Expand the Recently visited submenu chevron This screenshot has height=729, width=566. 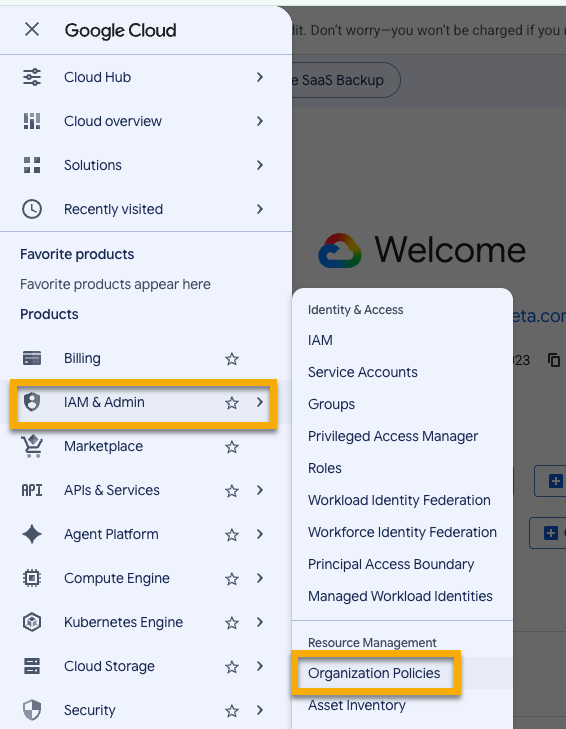(260, 209)
